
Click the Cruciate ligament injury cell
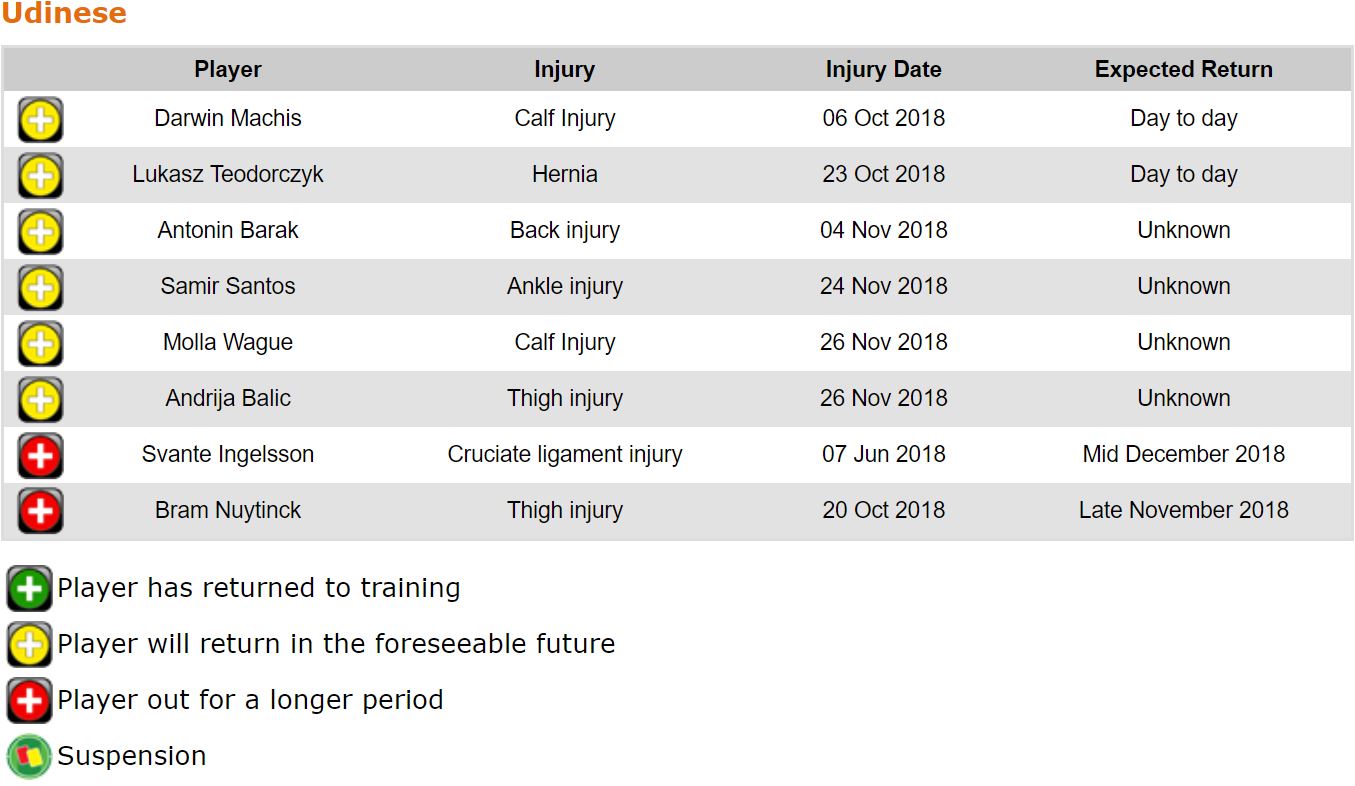tap(564, 454)
